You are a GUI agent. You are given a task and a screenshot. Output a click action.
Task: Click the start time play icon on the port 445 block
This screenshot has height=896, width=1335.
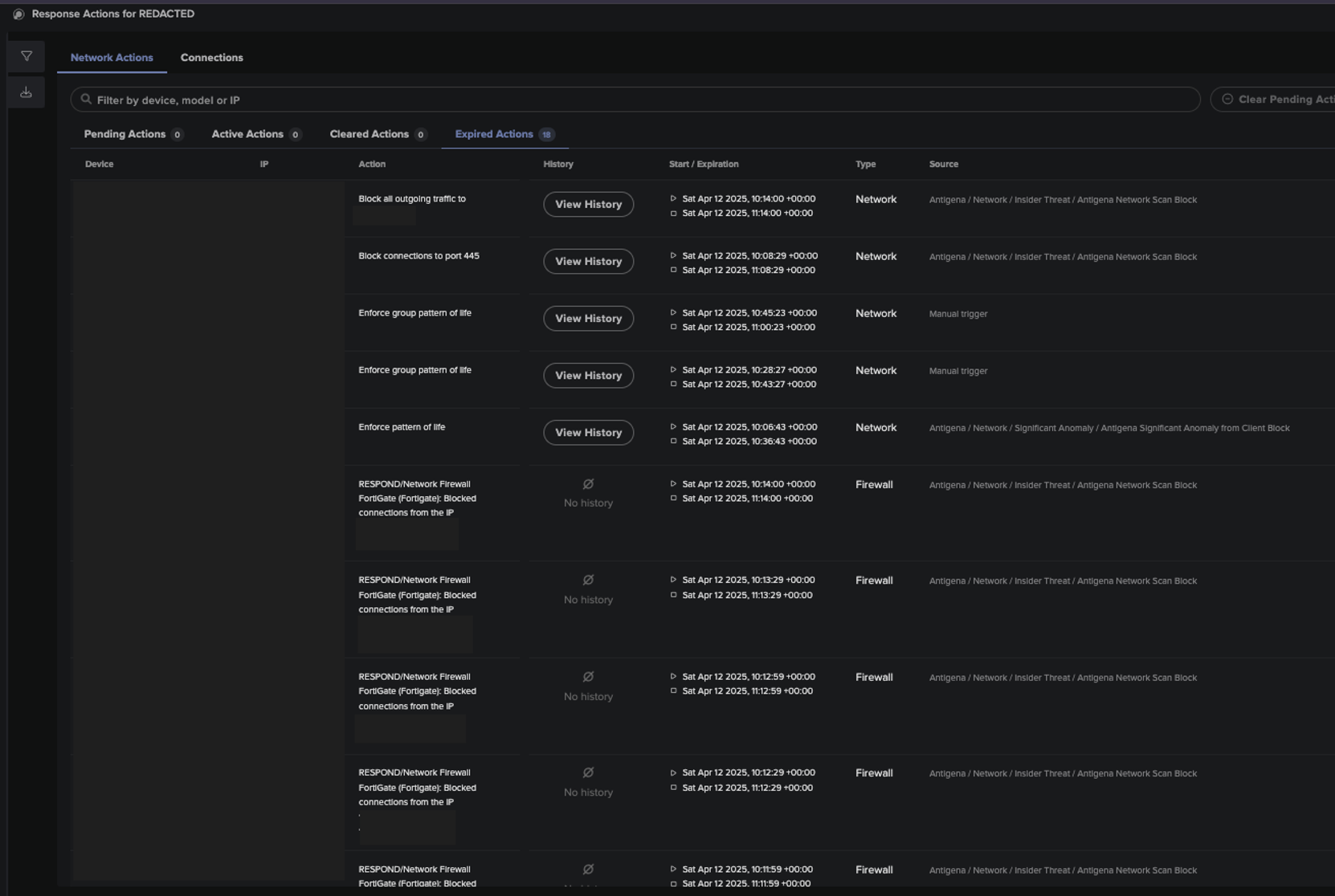674,255
